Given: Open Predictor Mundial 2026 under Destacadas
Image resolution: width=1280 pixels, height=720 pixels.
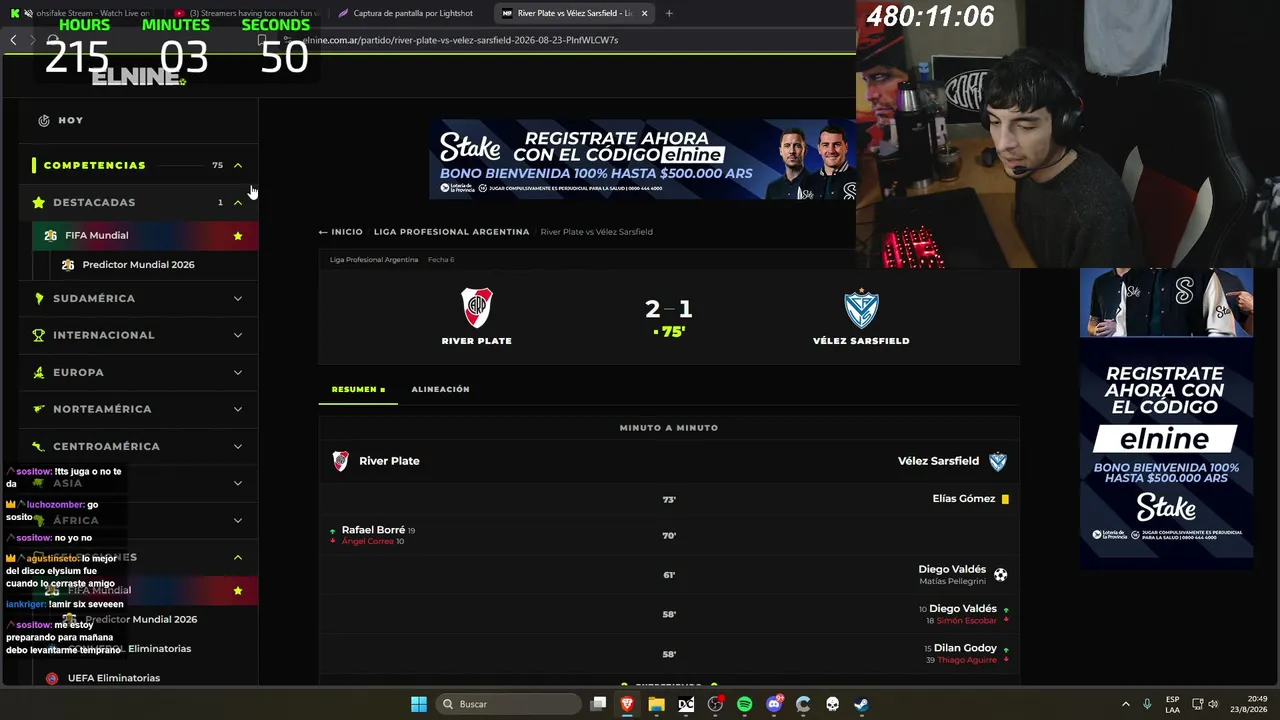Looking at the screenshot, I should [x=139, y=265].
